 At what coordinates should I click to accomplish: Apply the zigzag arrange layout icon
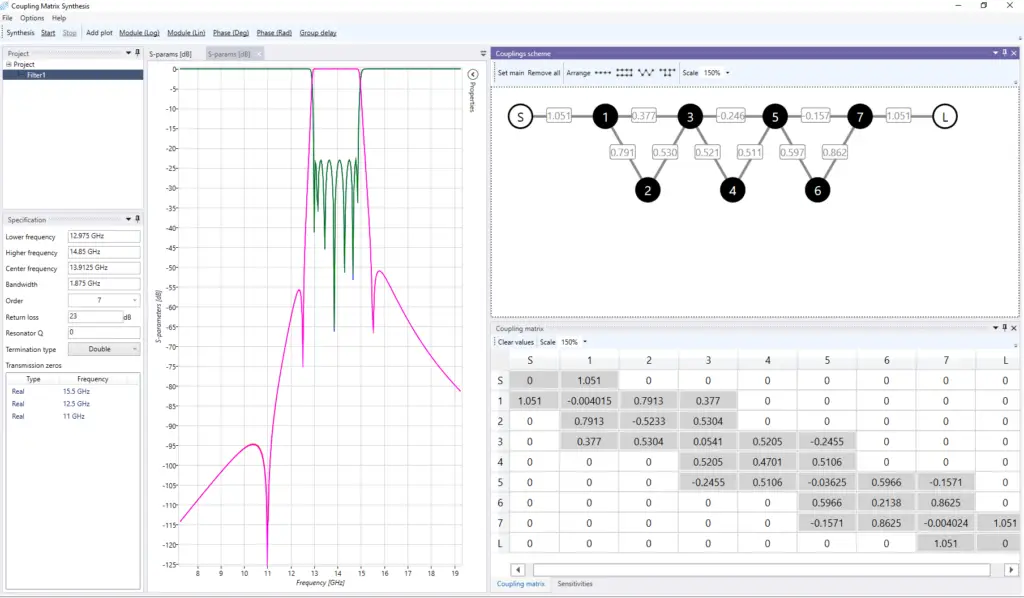click(647, 73)
